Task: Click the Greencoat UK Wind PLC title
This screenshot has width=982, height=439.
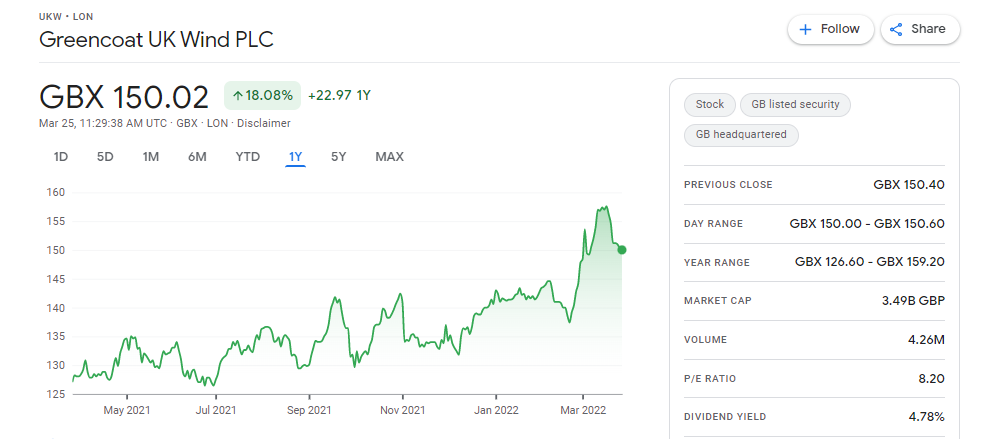Action: point(157,39)
